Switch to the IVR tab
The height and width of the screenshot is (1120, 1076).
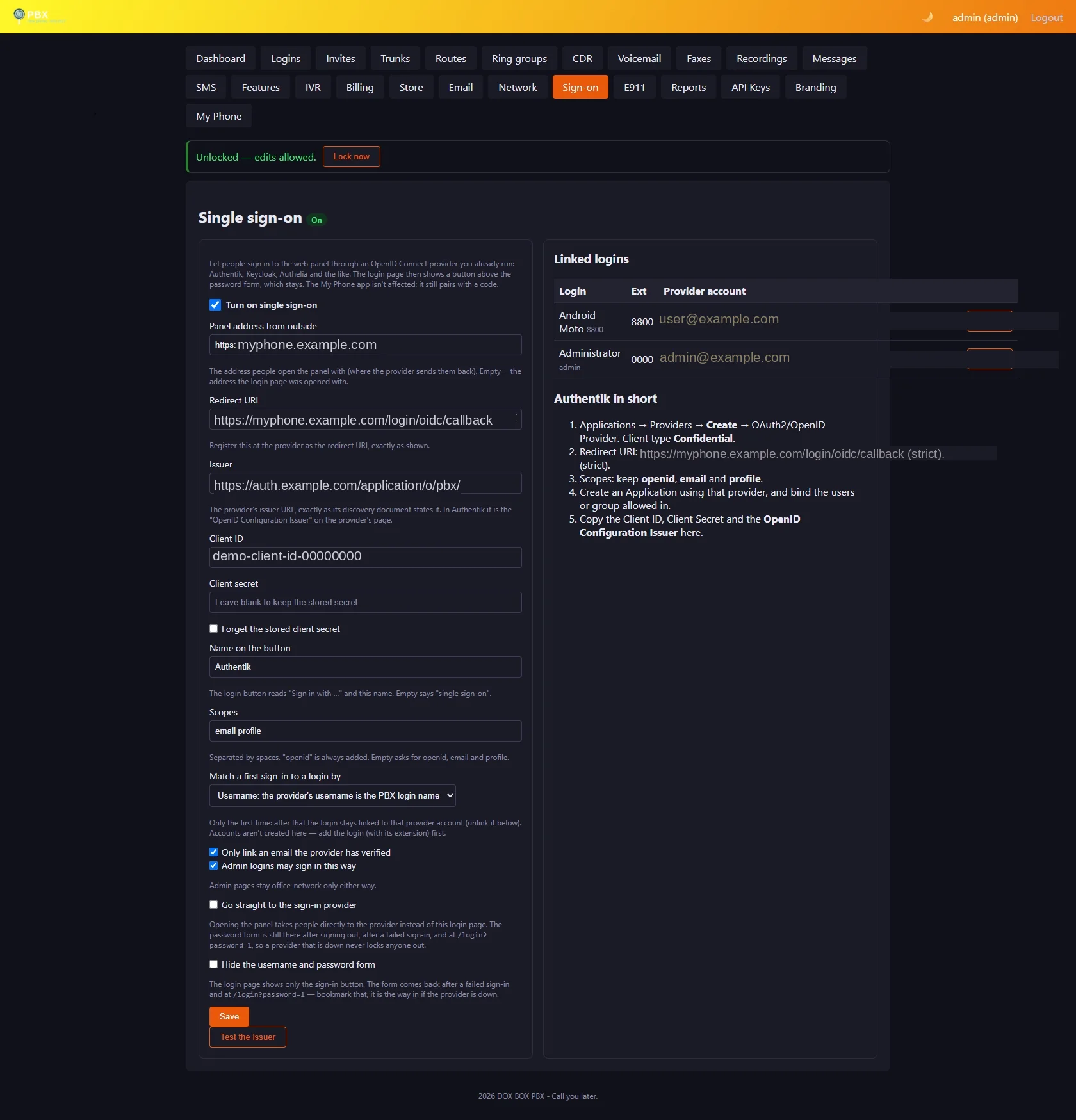[313, 87]
